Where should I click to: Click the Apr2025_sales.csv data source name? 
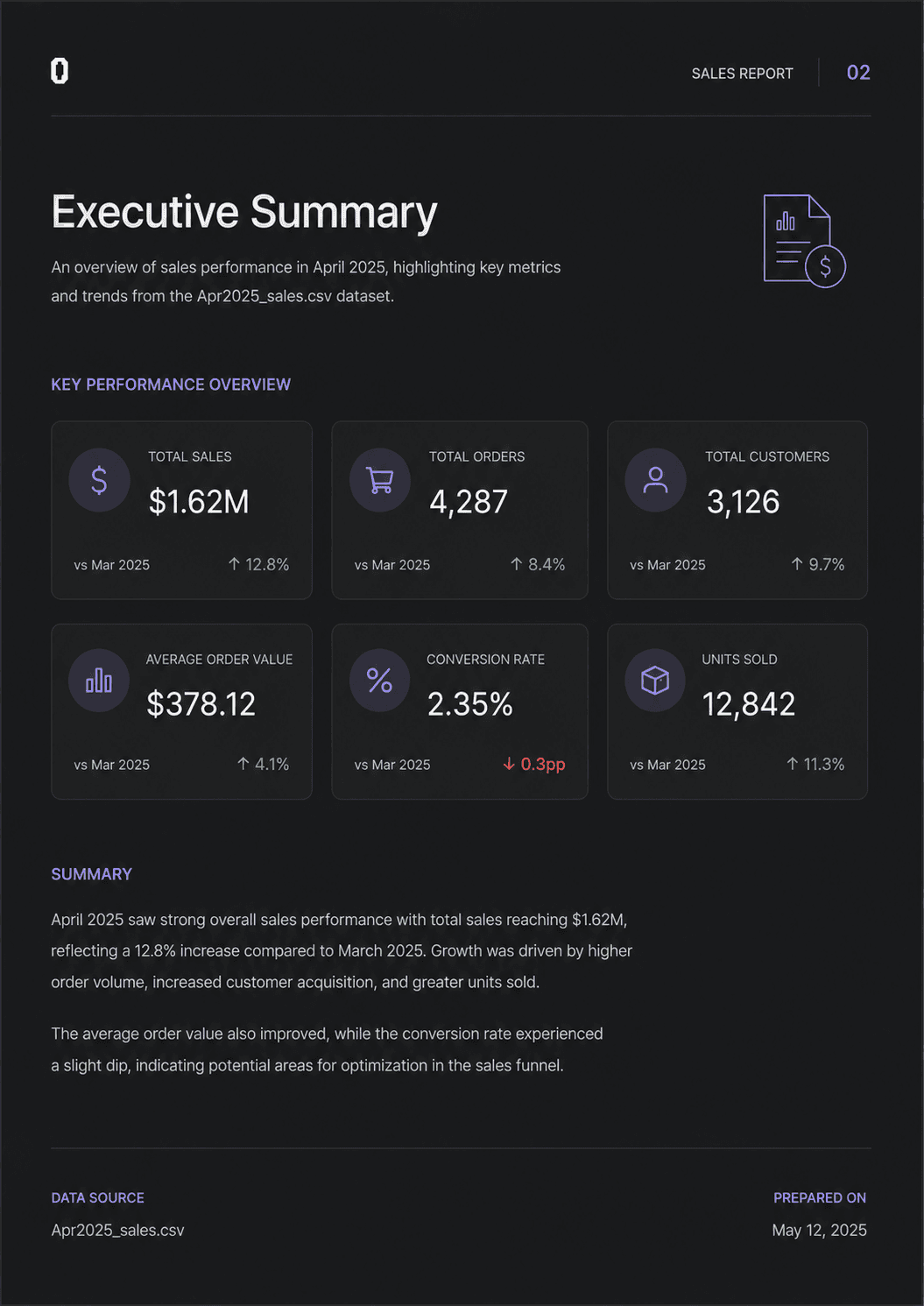click(117, 1231)
